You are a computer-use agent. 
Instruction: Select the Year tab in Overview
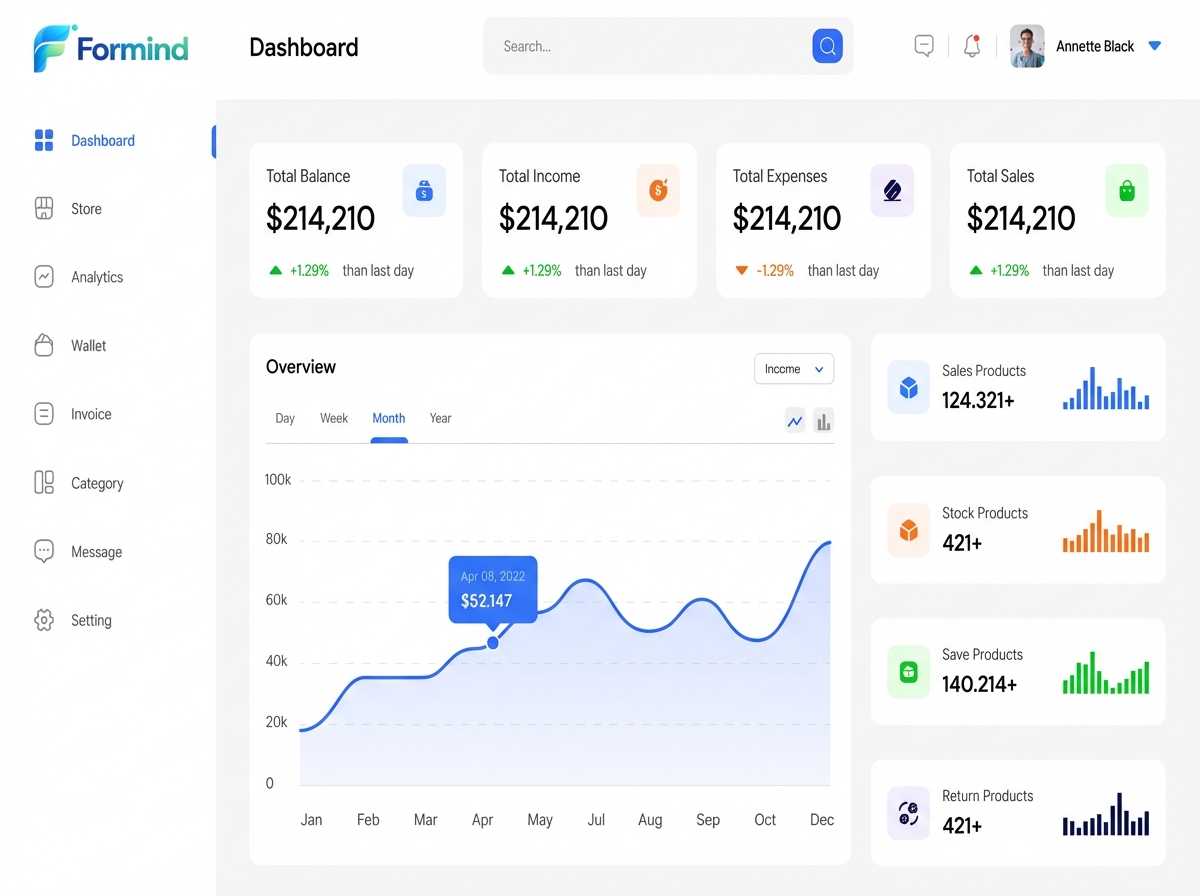coord(440,418)
